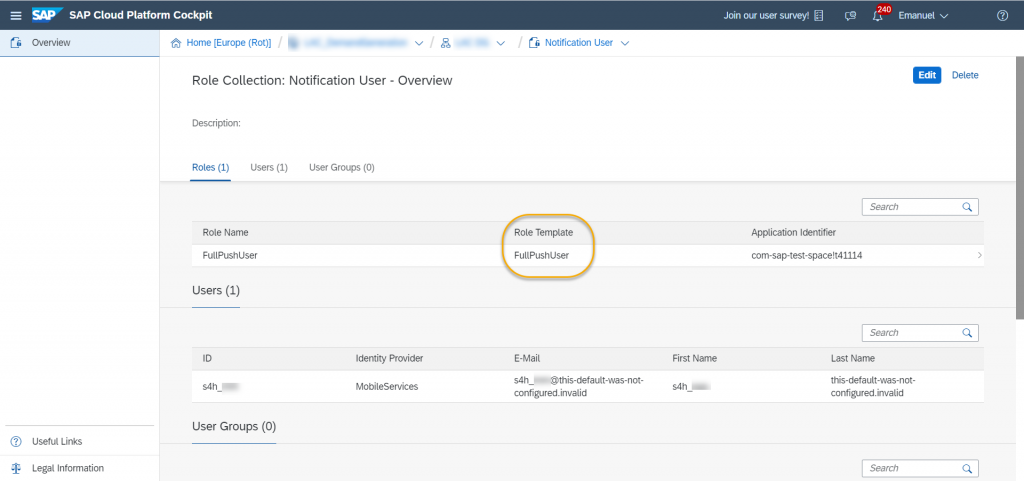Click the Roles table Search field
1024x481 pixels.
920,207
